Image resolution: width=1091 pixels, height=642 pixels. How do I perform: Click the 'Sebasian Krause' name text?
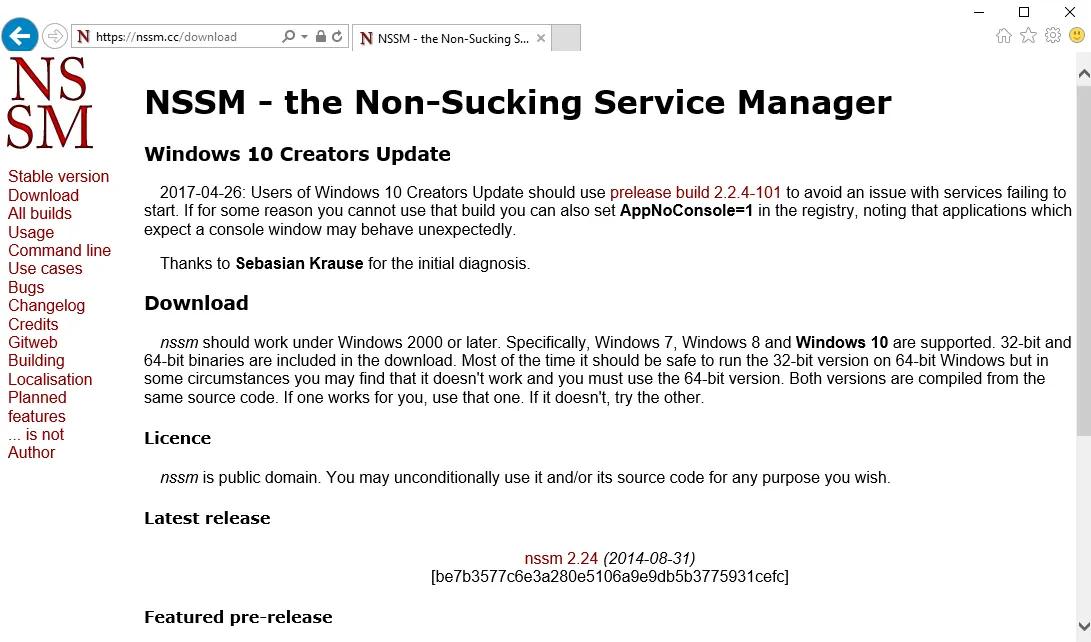[299, 264]
